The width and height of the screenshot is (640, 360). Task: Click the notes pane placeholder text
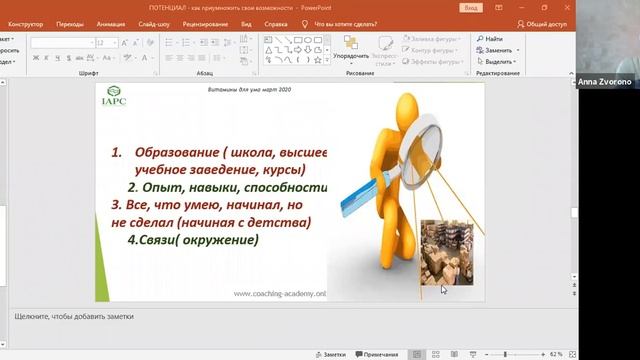point(74,316)
